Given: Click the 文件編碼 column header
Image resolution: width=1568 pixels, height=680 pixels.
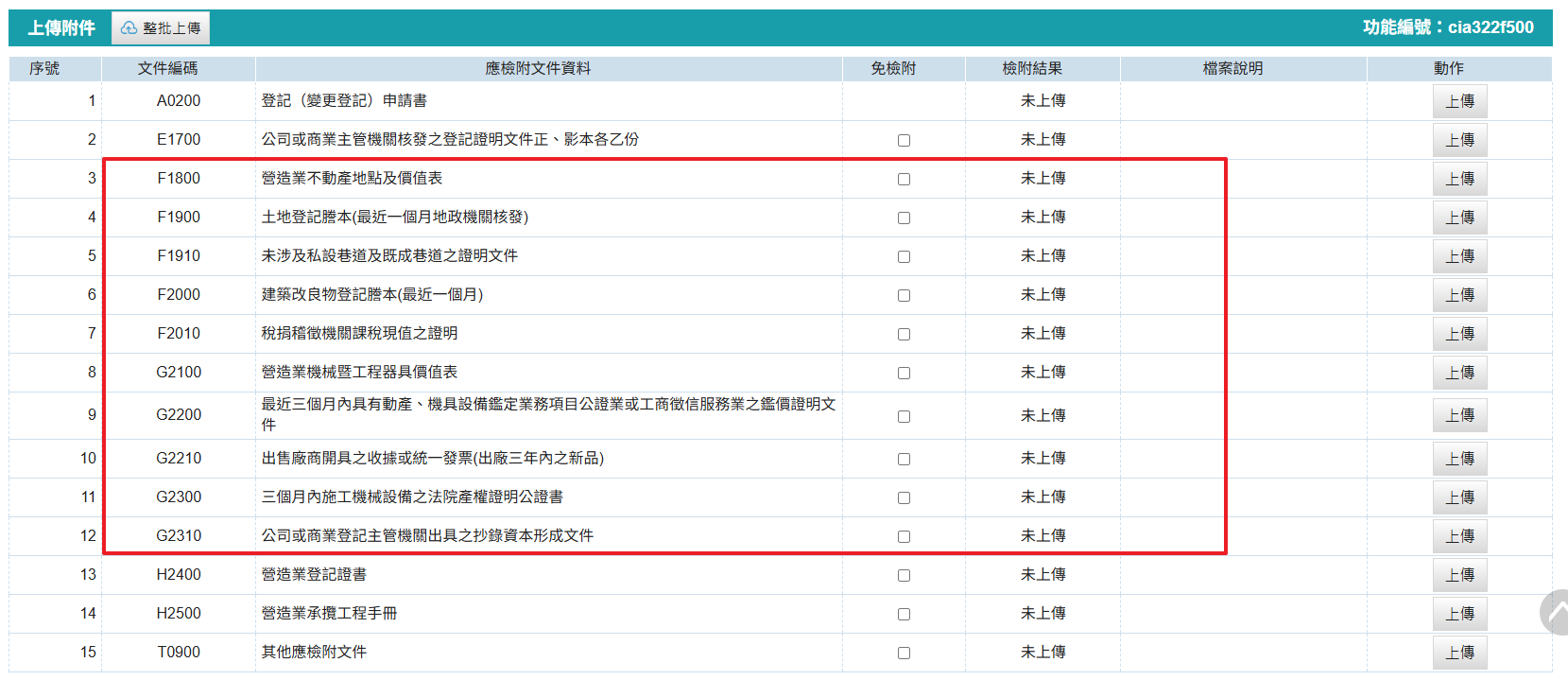Looking at the screenshot, I should [x=167, y=68].
